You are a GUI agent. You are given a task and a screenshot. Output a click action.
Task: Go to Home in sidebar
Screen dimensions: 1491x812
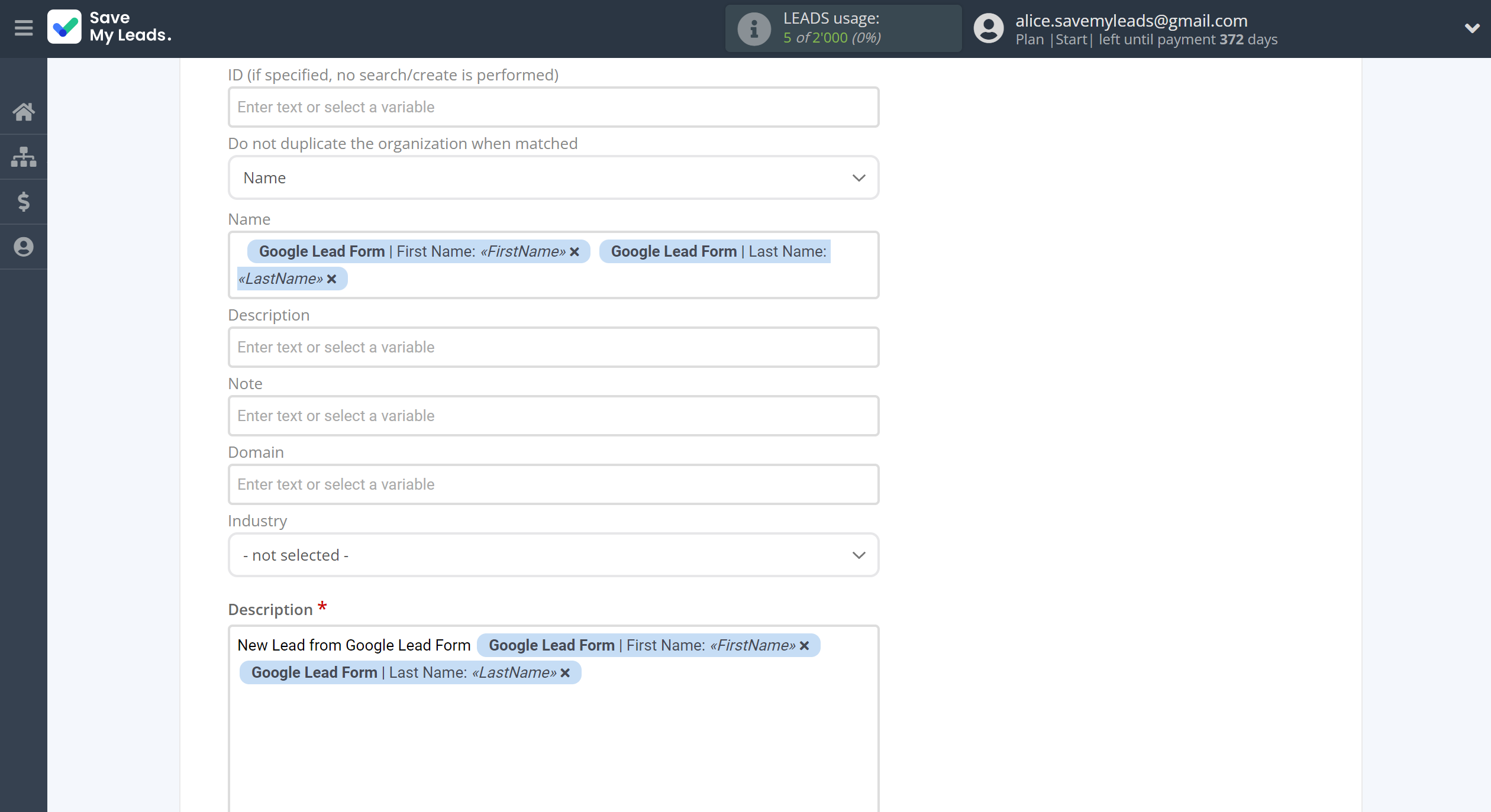tap(24, 112)
